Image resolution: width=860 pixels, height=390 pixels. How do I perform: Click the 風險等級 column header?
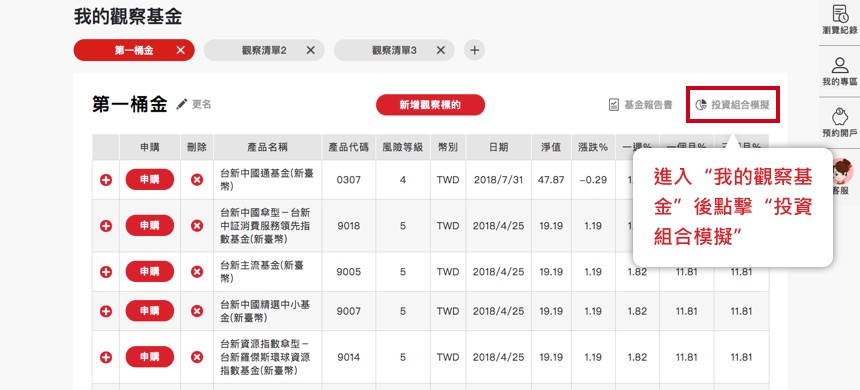[403, 147]
